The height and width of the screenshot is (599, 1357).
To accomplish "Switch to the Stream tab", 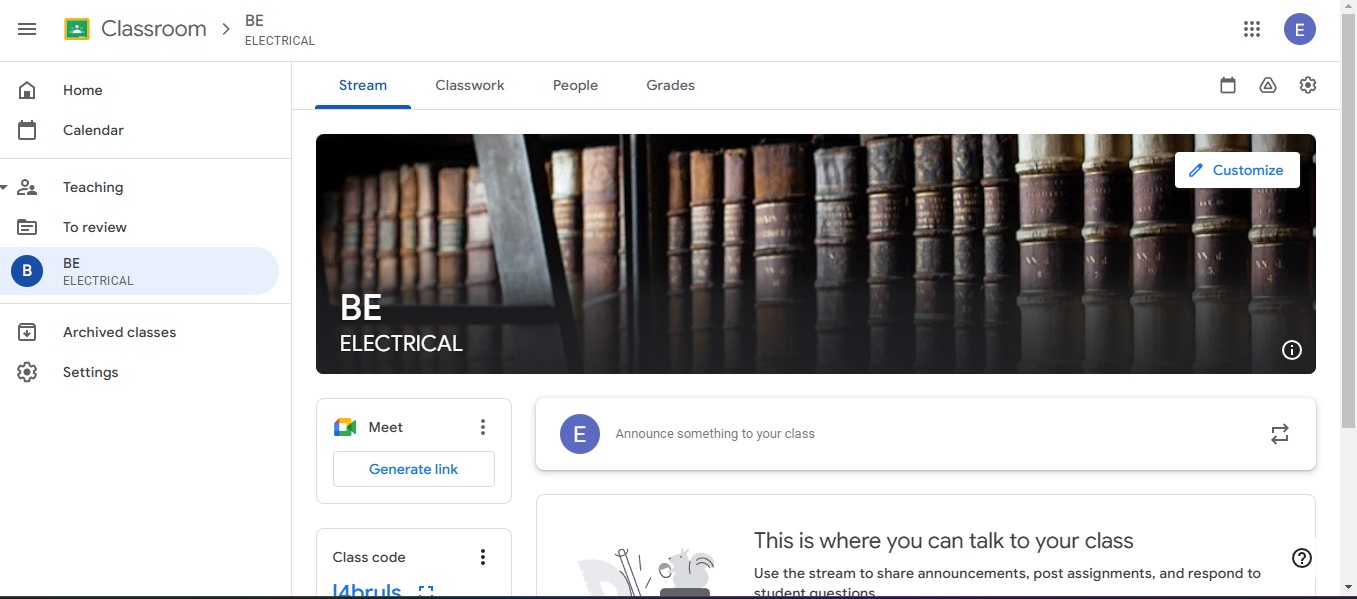I will click(363, 86).
